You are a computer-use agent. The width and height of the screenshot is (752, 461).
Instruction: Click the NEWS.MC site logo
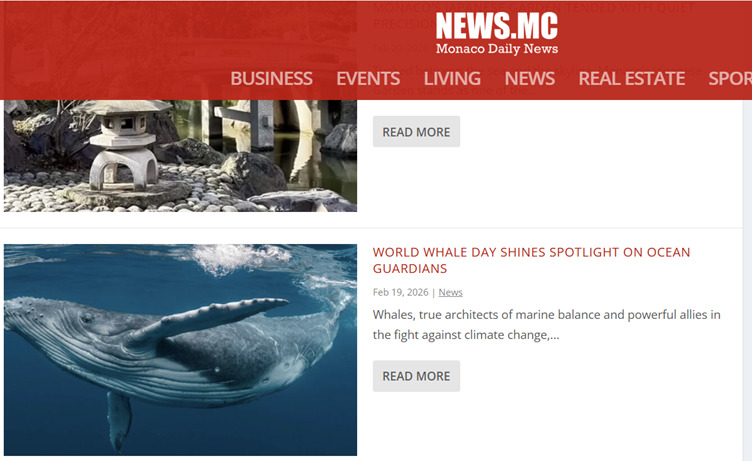(x=497, y=26)
